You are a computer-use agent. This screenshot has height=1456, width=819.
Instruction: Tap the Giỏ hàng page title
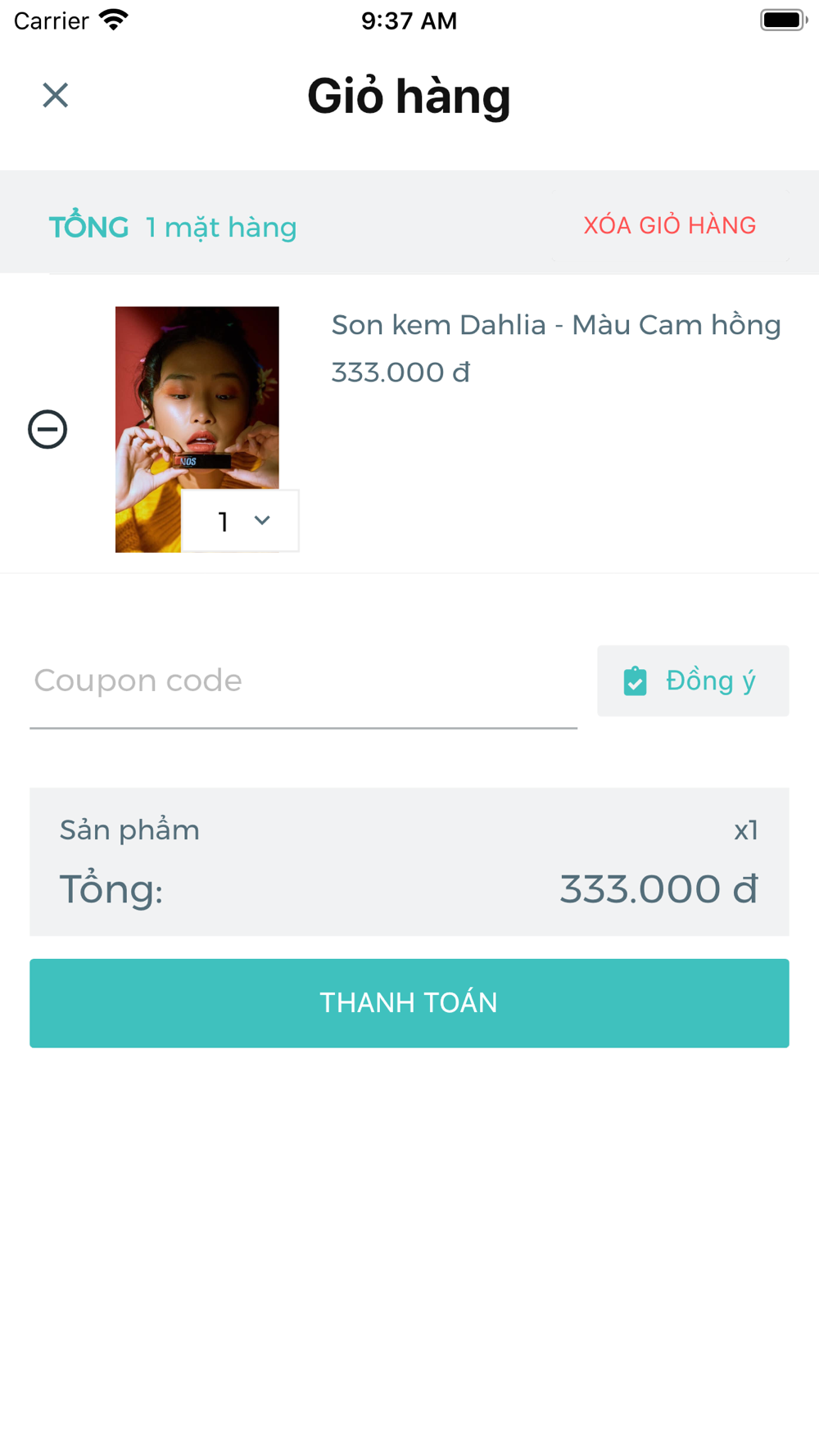pyautogui.click(x=409, y=97)
